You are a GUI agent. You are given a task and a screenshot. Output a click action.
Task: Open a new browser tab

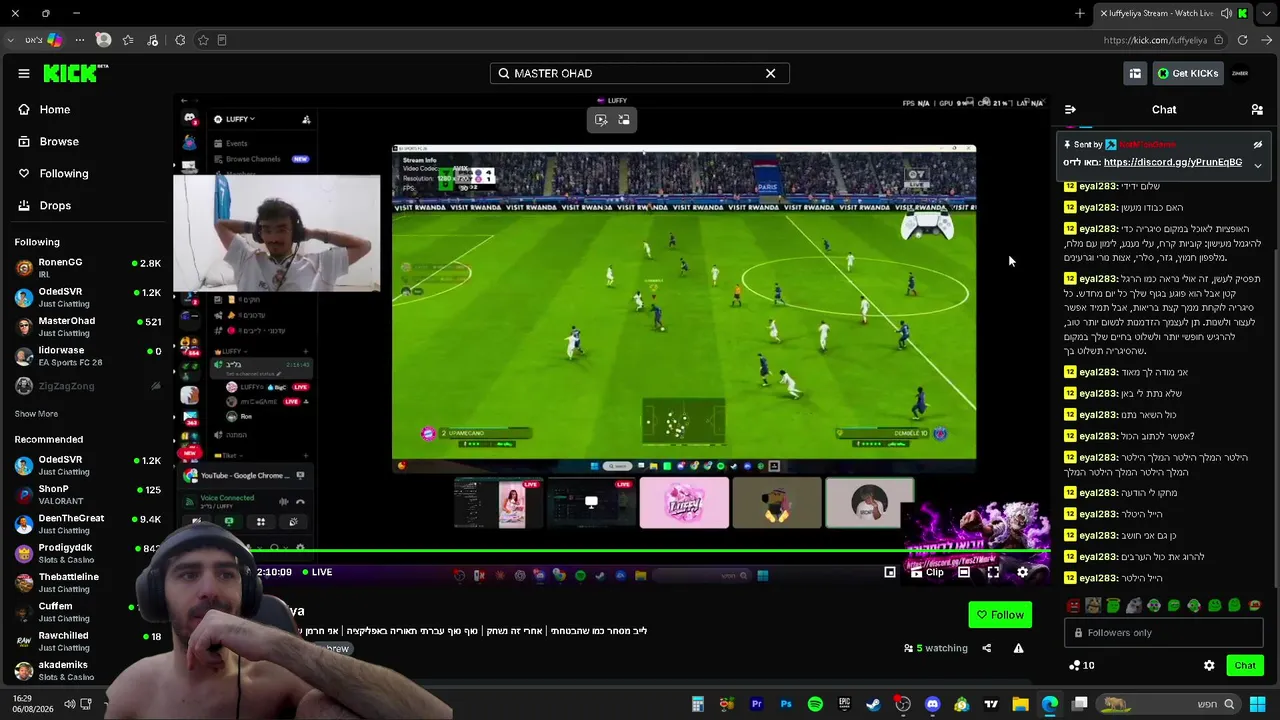pyautogui.click(x=1080, y=13)
